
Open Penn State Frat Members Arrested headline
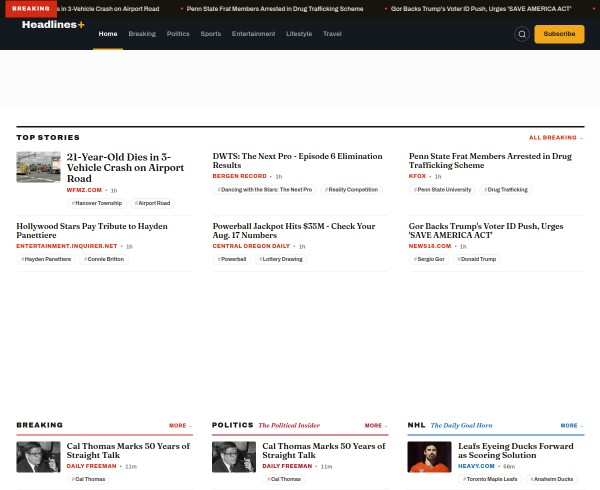[490, 161]
